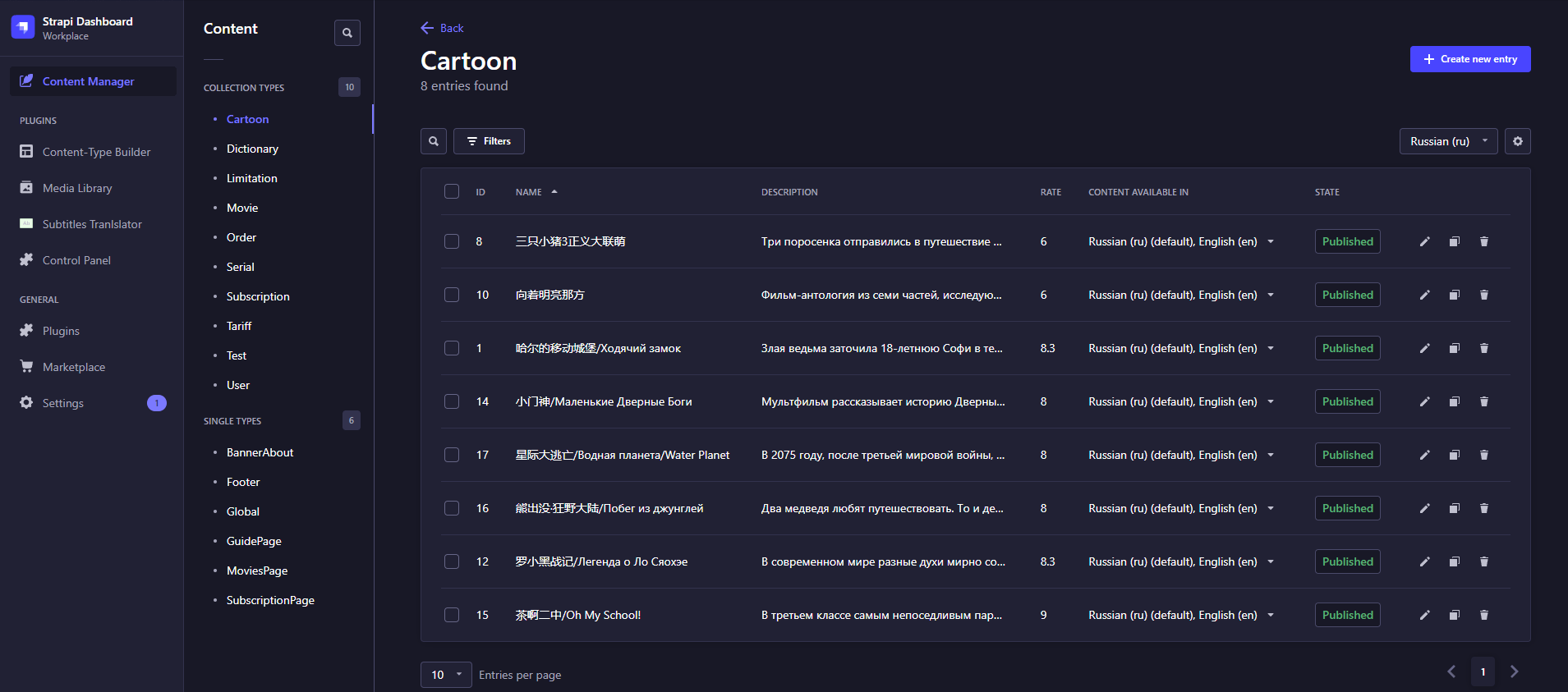1568x692 pixels.
Task: Delete the Побег из джунглей entry
Action: pos(1484,508)
